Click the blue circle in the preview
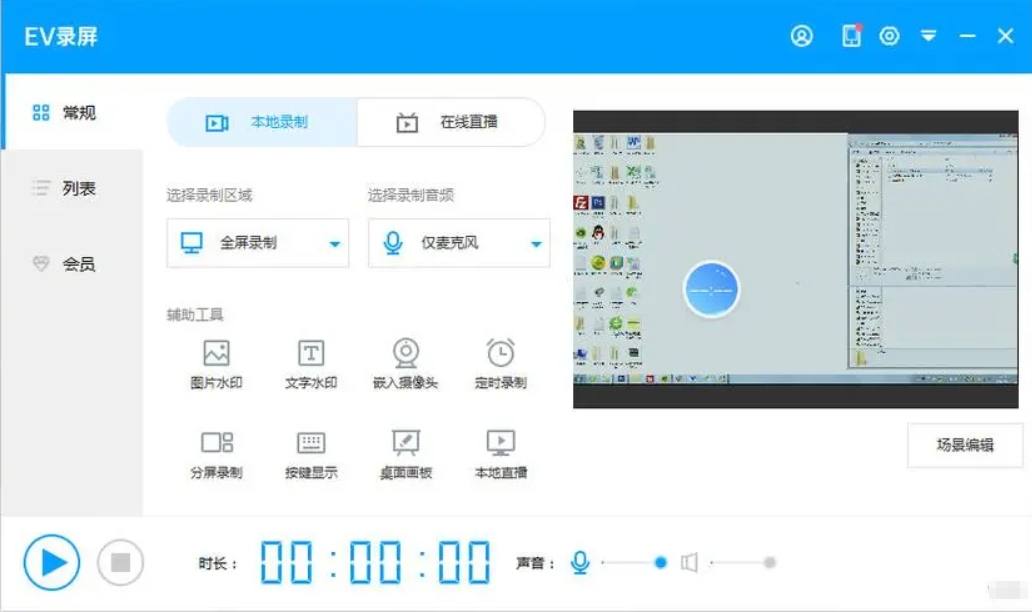 711,290
